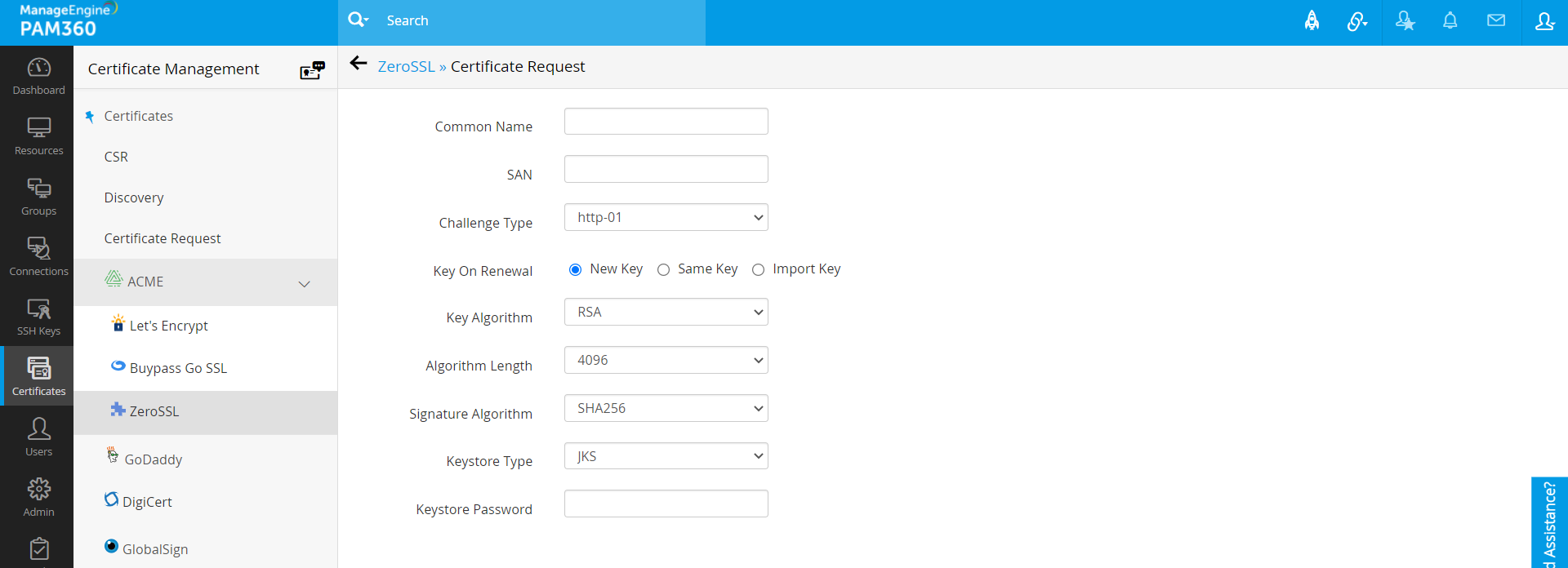Click the notifications bell icon
This screenshot has width=1568, height=568.
pyautogui.click(x=1450, y=21)
